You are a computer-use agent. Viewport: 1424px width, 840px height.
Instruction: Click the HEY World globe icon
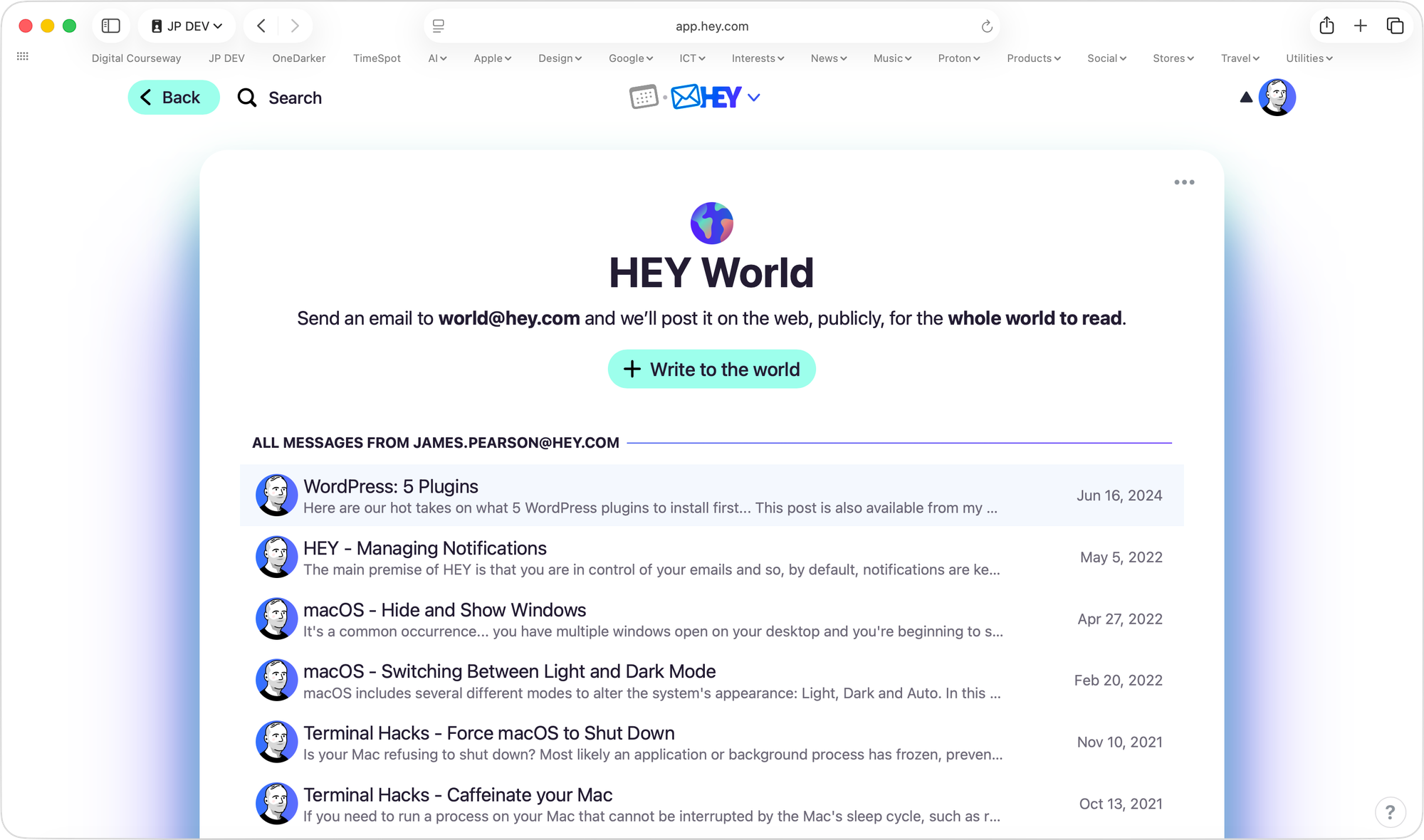click(711, 223)
